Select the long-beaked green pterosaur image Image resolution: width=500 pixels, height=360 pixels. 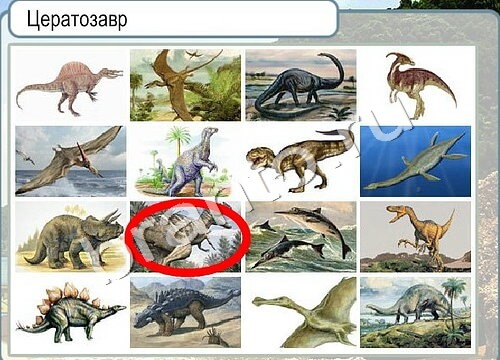coord(301,312)
